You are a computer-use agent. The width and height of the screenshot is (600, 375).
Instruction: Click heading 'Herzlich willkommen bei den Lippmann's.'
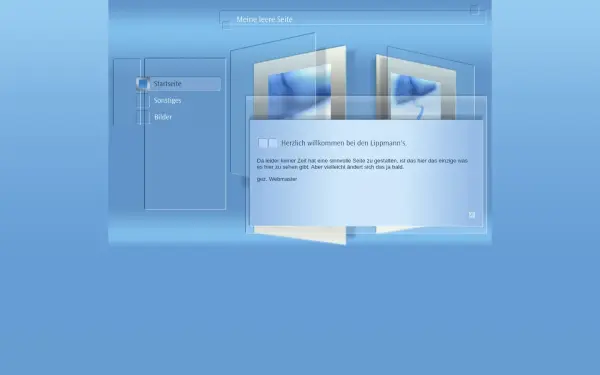(344, 143)
